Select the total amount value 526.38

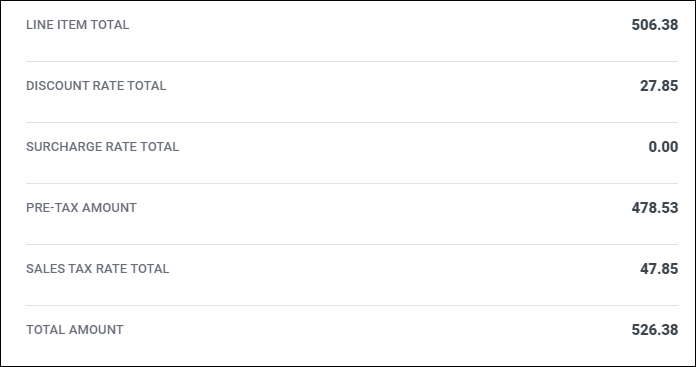655,330
